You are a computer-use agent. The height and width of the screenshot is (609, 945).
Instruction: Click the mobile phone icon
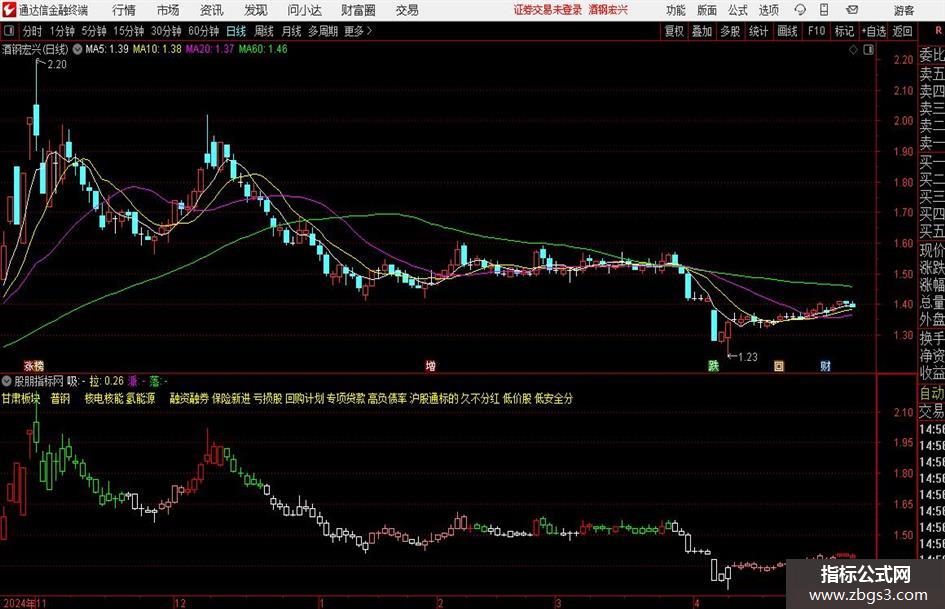(824, 10)
